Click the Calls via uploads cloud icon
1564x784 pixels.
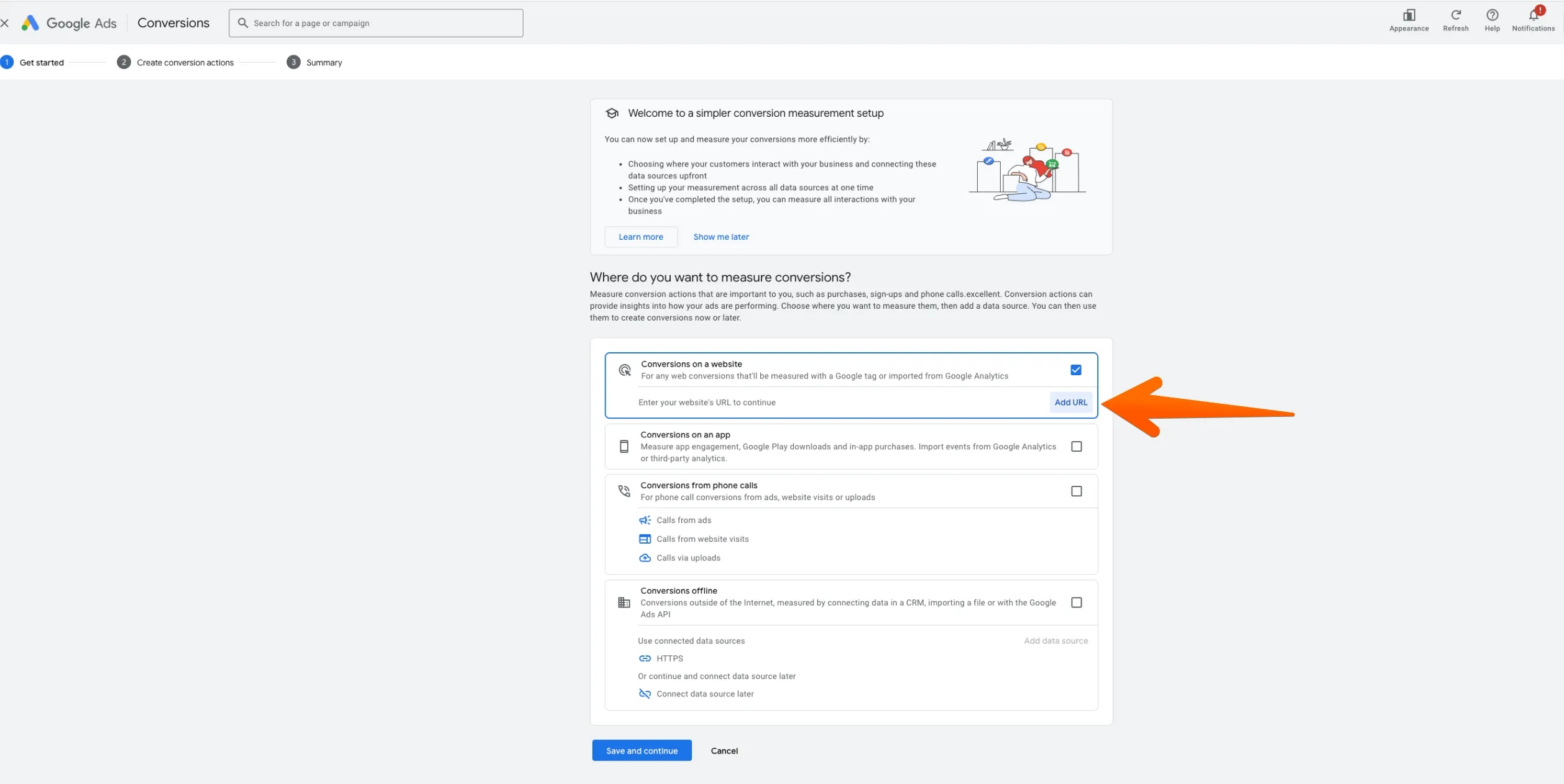[645, 558]
